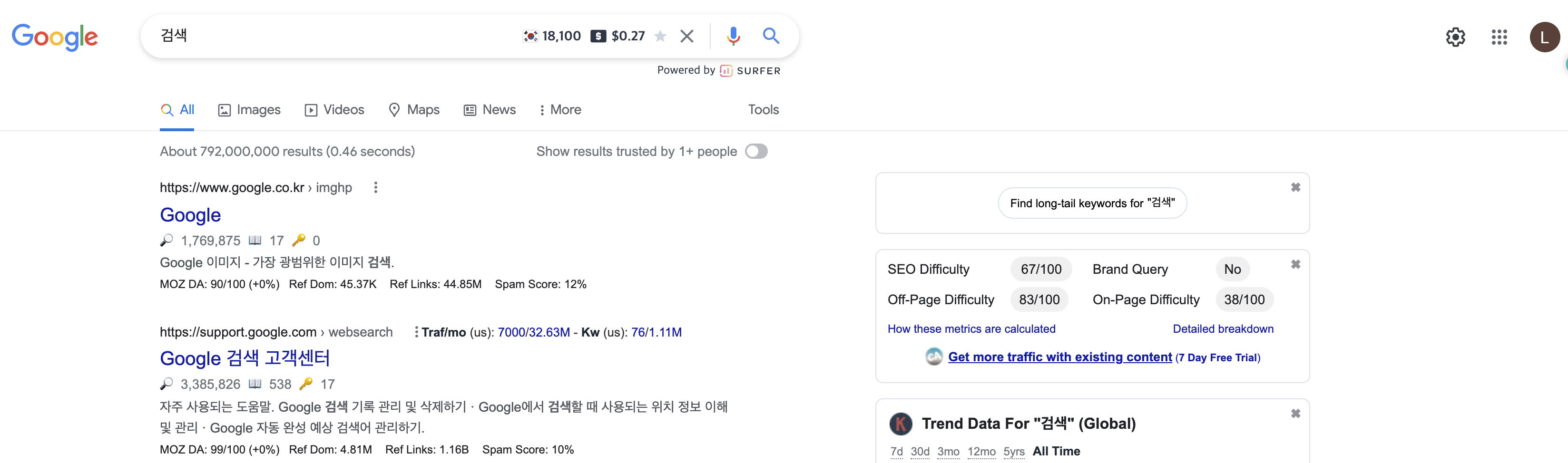
Task: Click Get more traffic with existing content
Action: pyautogui.click(x=1060, y=357)
